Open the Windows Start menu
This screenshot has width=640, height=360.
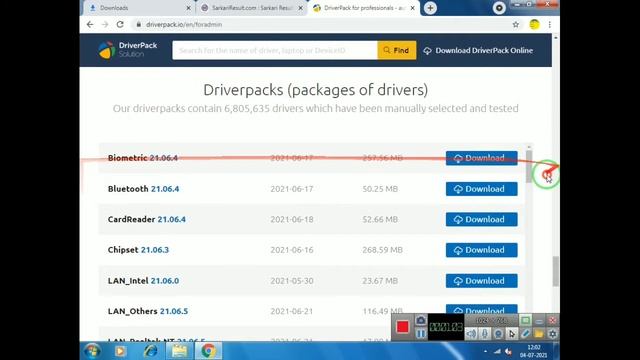[93, 351]
